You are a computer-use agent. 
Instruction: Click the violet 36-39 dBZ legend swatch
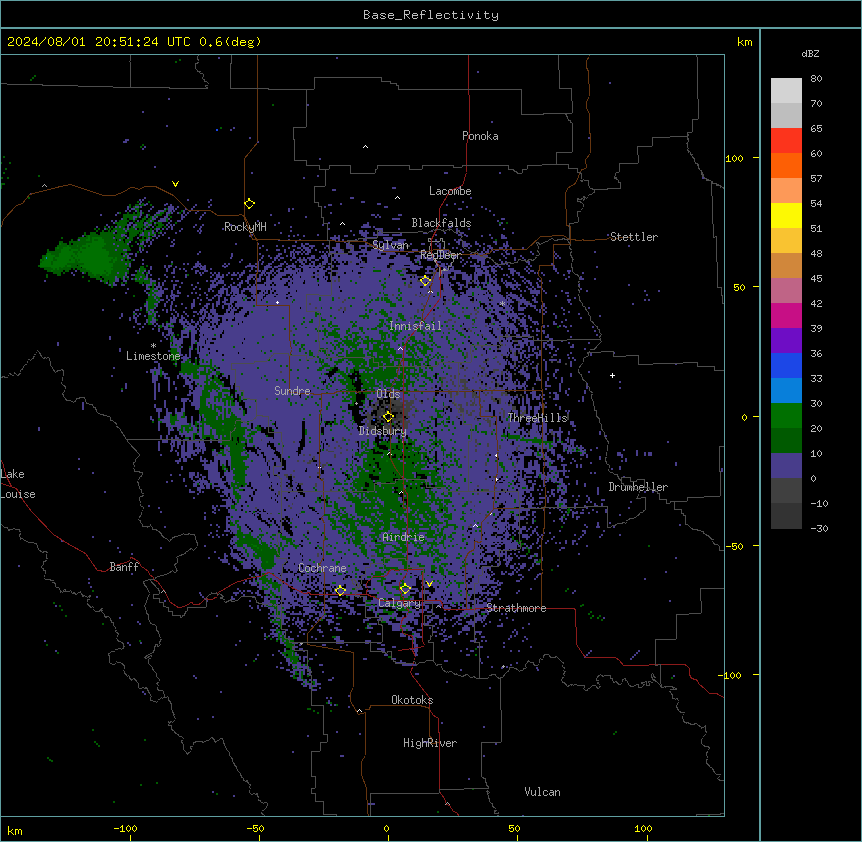(786, 341)
